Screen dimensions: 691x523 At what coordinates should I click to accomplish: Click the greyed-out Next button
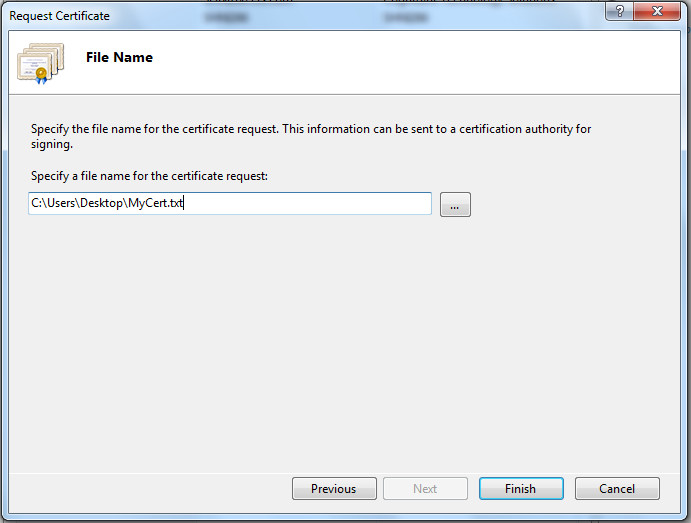[425, 489]
